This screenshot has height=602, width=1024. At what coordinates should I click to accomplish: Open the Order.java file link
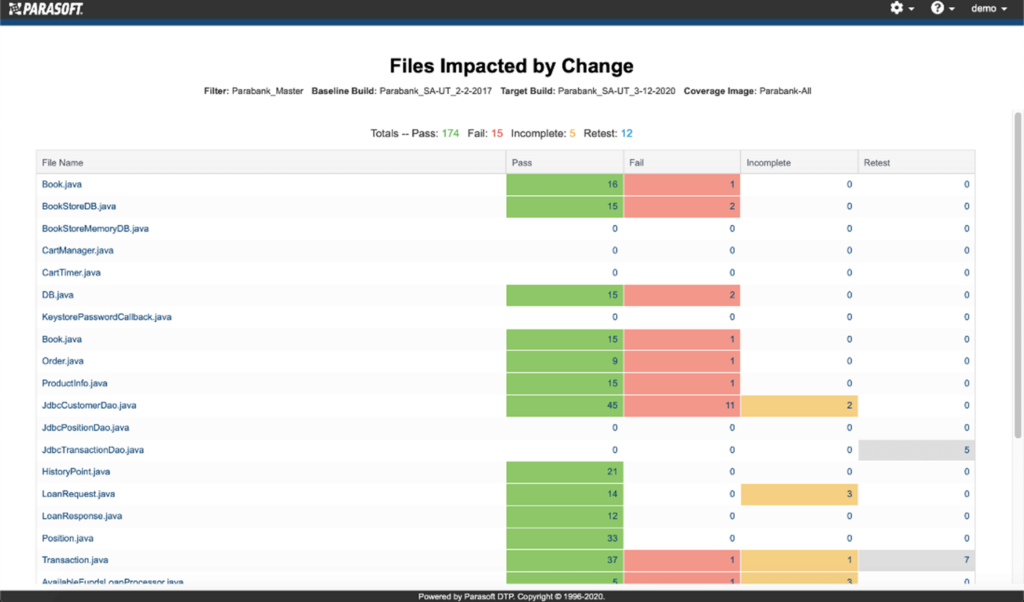pyautogui.click(x=63, y=360)
